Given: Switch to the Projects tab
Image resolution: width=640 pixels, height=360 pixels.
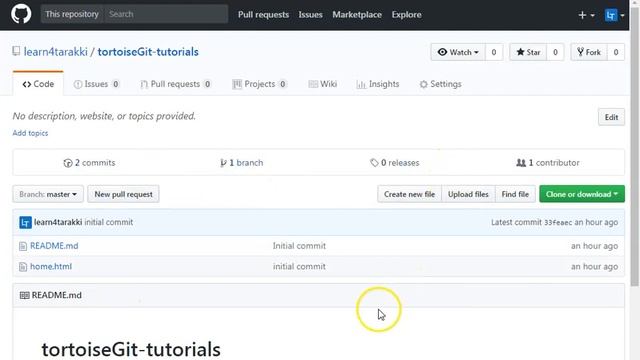Looking at the screenshot, I should (x=260, y=84).
